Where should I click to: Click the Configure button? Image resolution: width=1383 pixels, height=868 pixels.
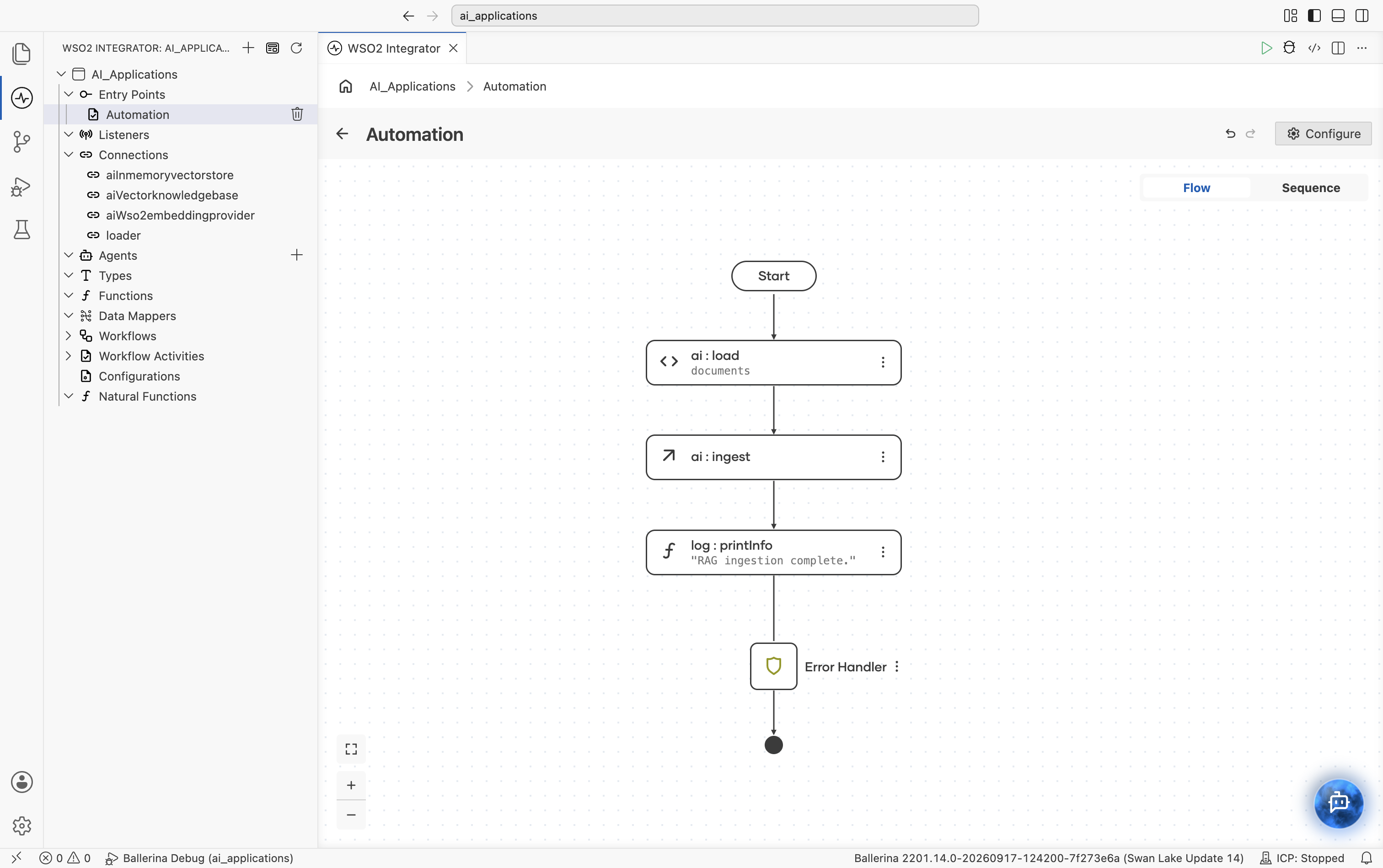(1323, 133)
